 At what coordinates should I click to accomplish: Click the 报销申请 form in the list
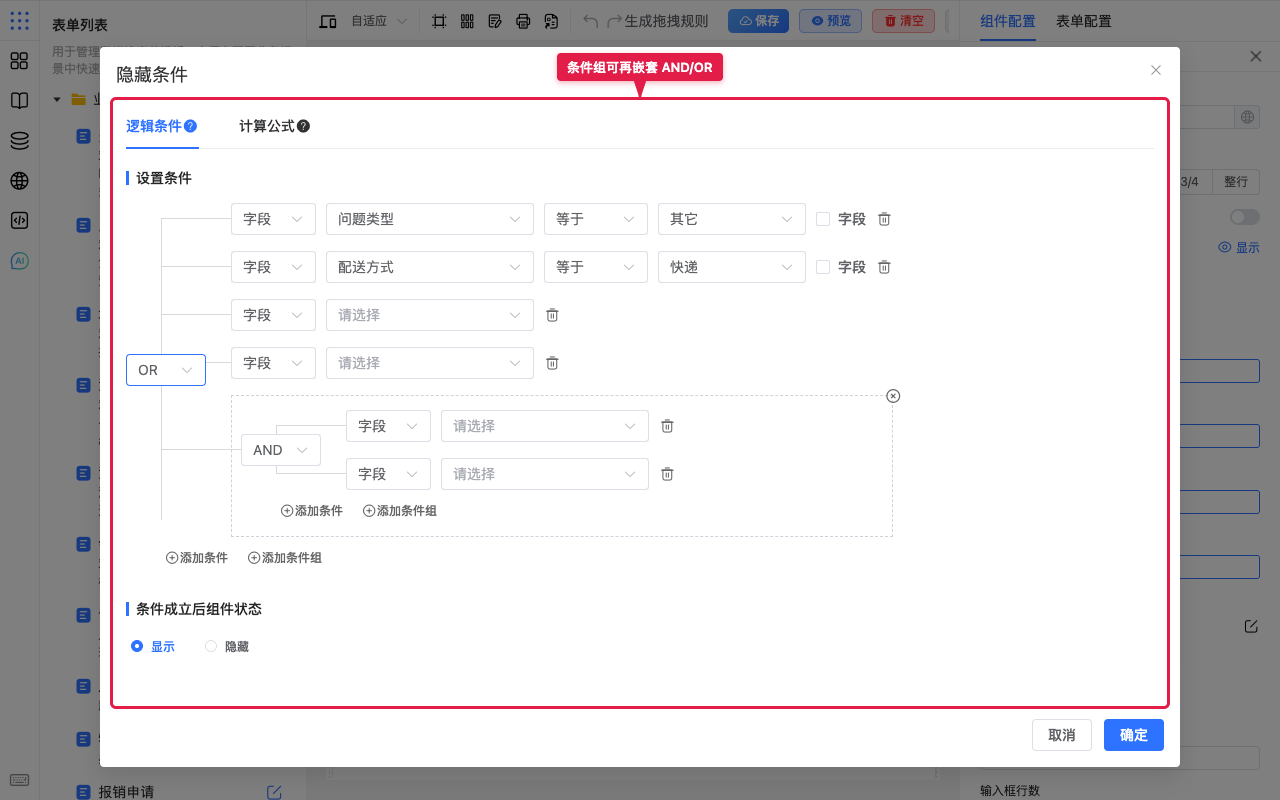[126, 792]
